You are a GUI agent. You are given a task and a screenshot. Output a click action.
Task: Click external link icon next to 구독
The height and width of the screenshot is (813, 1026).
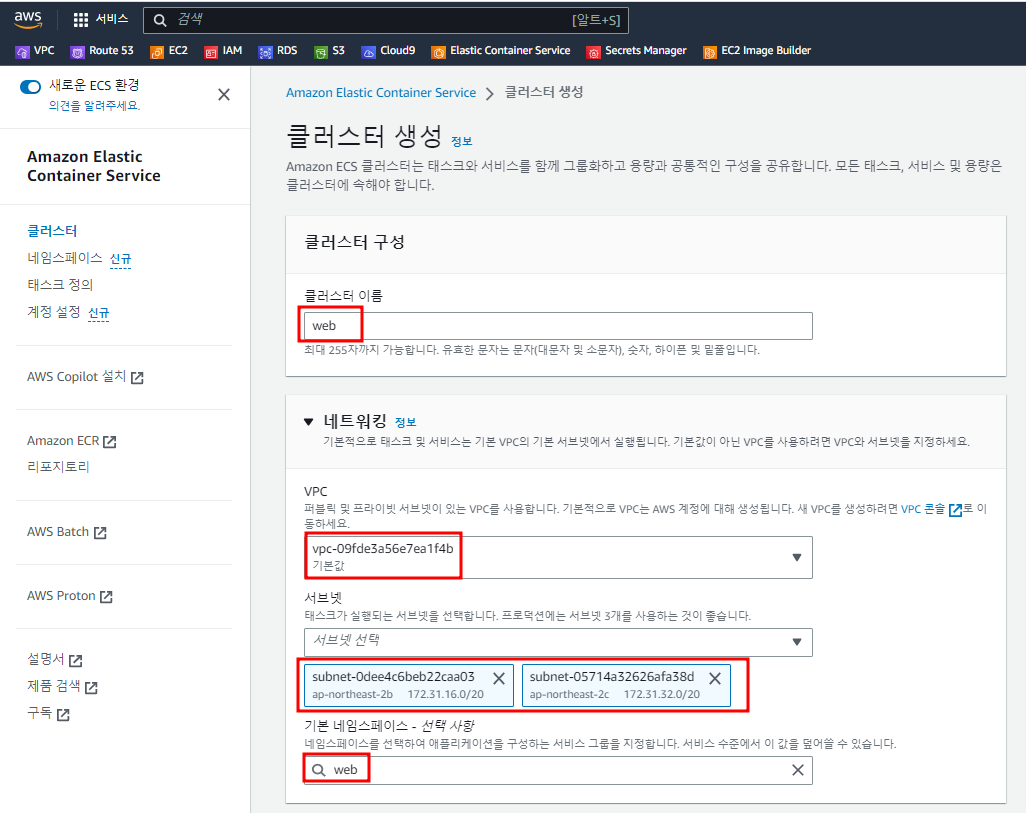(63, 714)
